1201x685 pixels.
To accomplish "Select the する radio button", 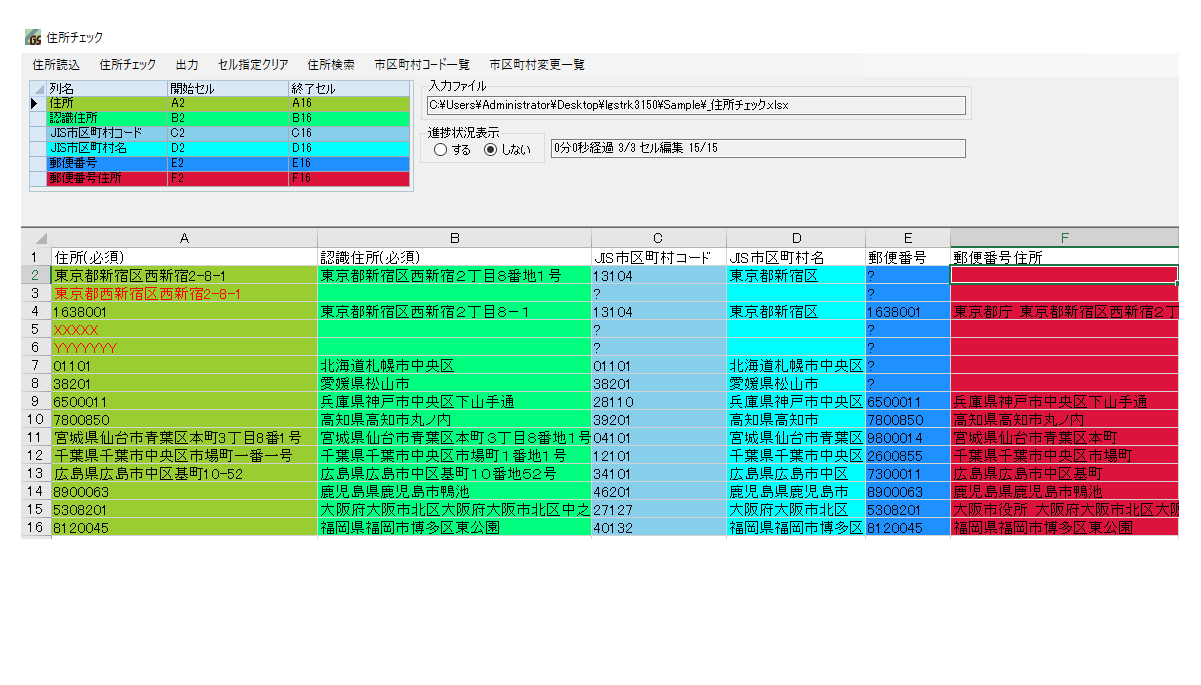I will click(441, 149).
